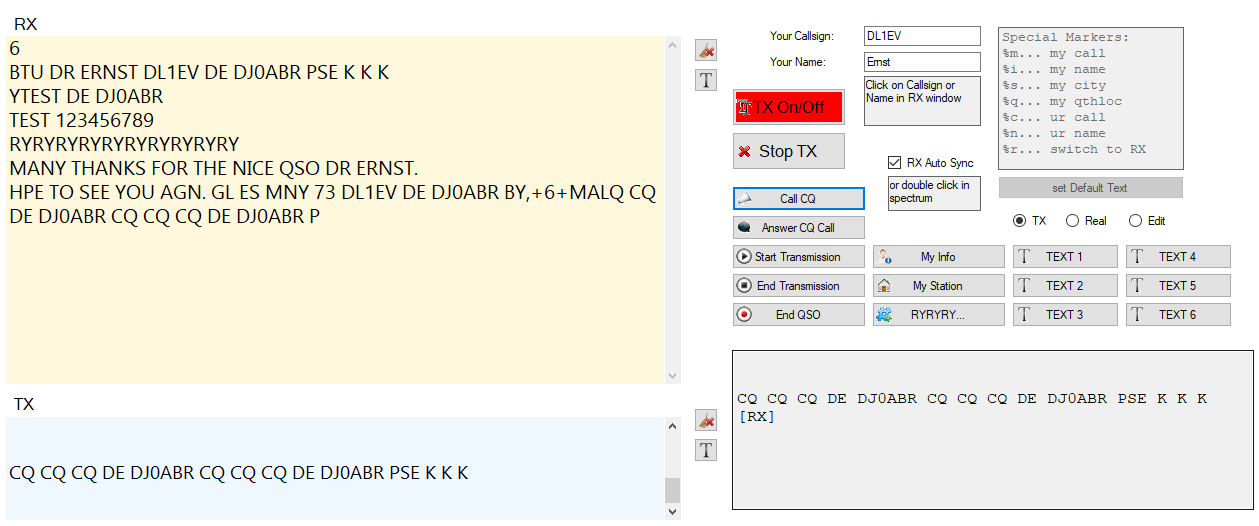1259x526 pixels.
Task: Click the TEXT 4 macro button
Action: pos(1178,256)
